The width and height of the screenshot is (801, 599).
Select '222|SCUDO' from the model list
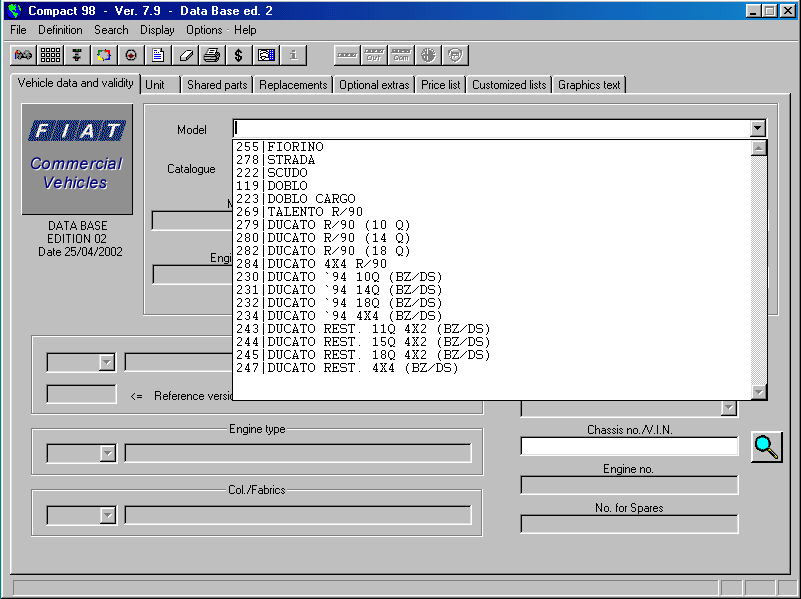[492, 173]
